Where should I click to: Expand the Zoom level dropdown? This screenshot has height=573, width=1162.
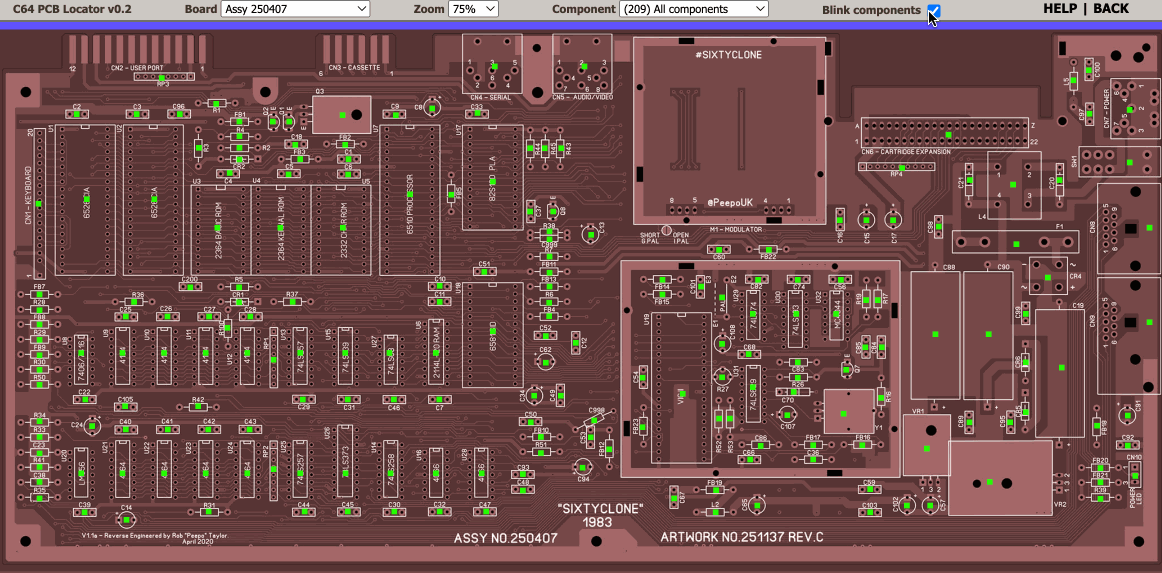(472, 9)
